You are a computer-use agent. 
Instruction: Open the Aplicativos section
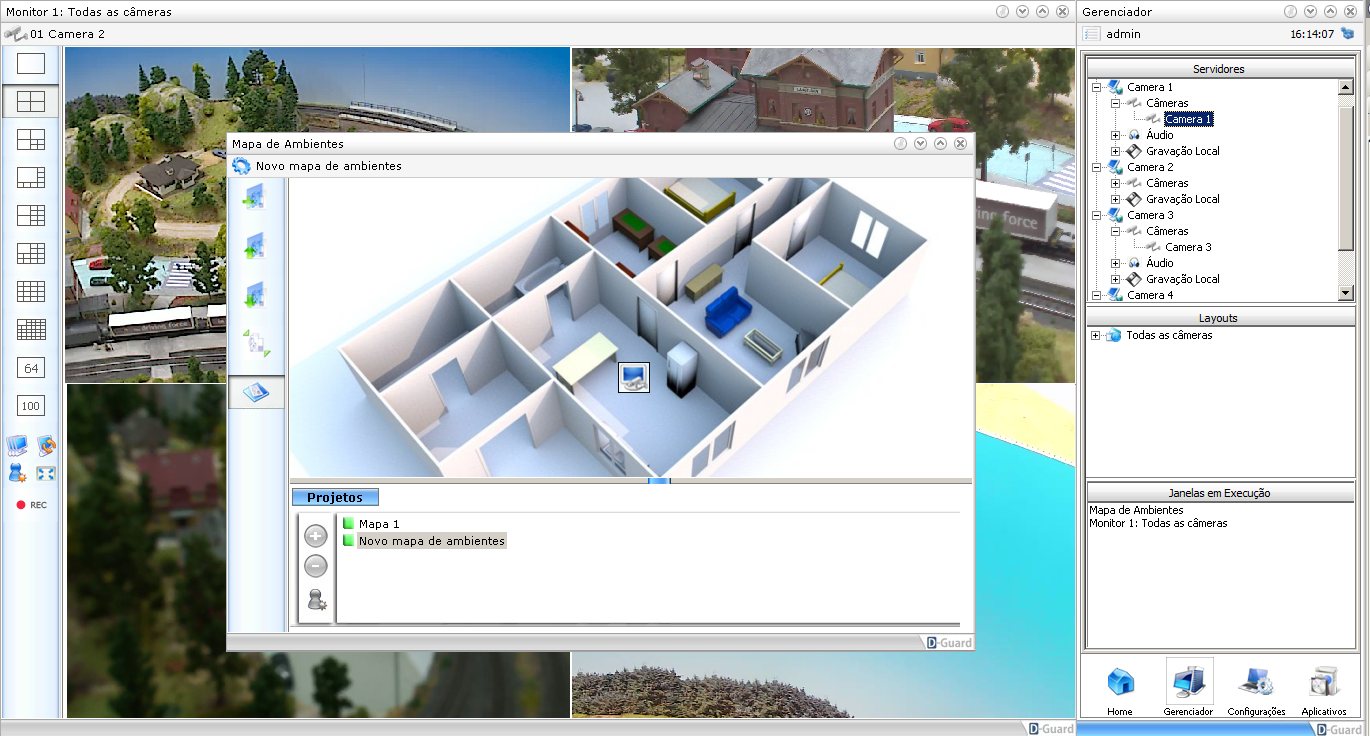(1324, 689)
